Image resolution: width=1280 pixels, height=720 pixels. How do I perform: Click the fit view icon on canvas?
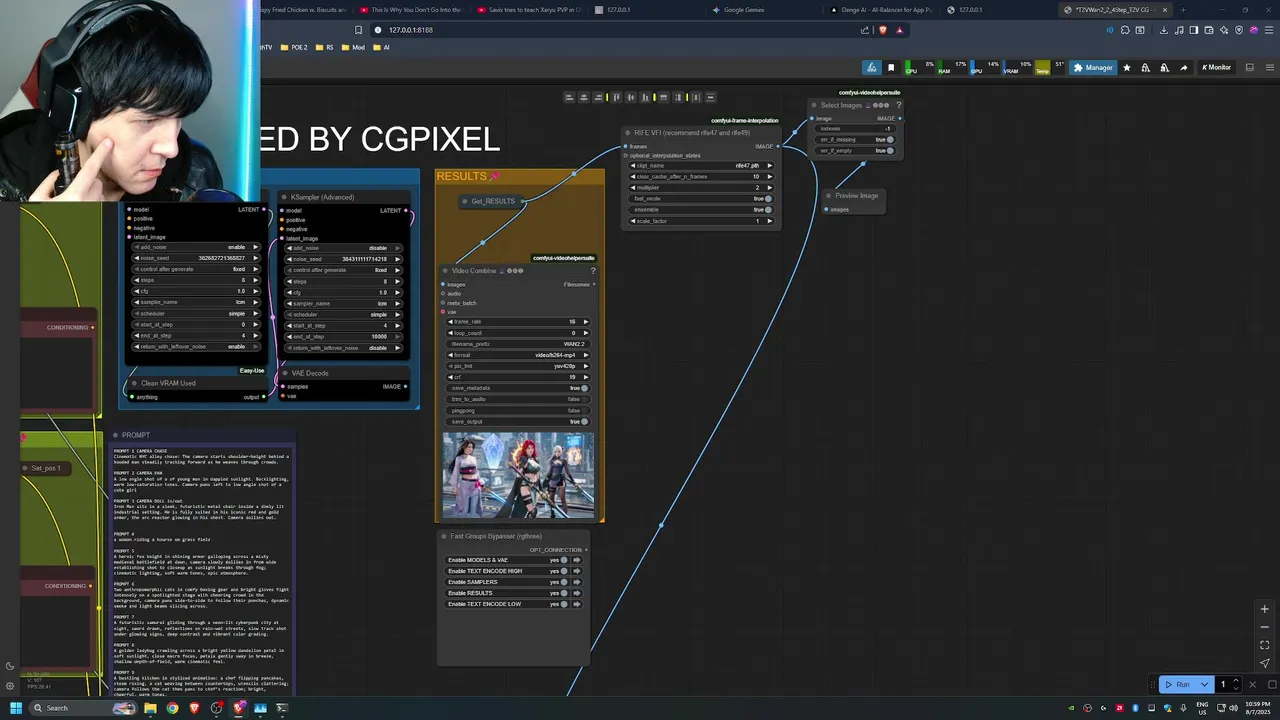coord(1265,645)
